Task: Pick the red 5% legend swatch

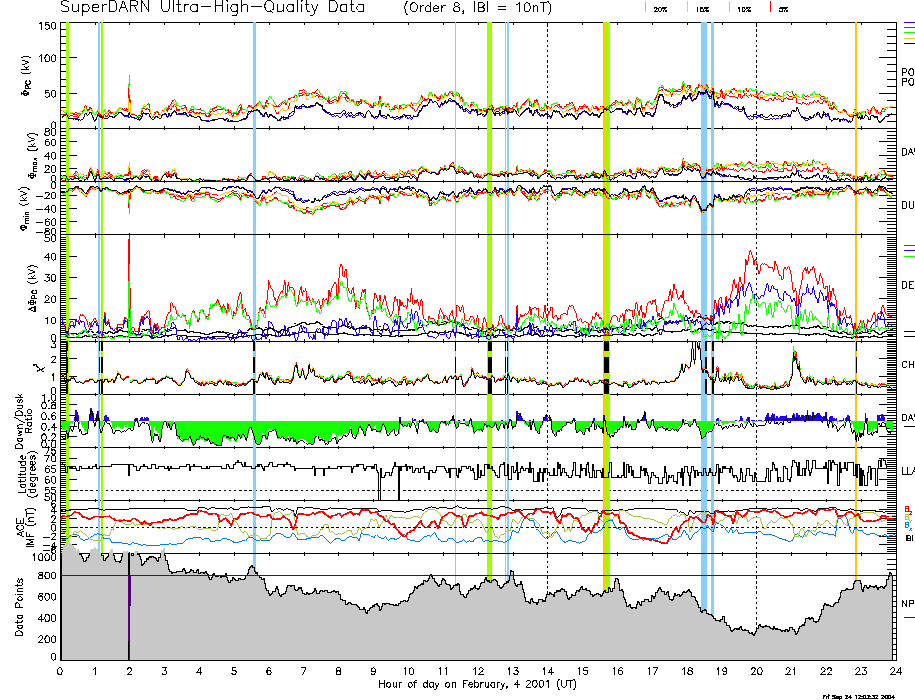Action: click(769, 7)
